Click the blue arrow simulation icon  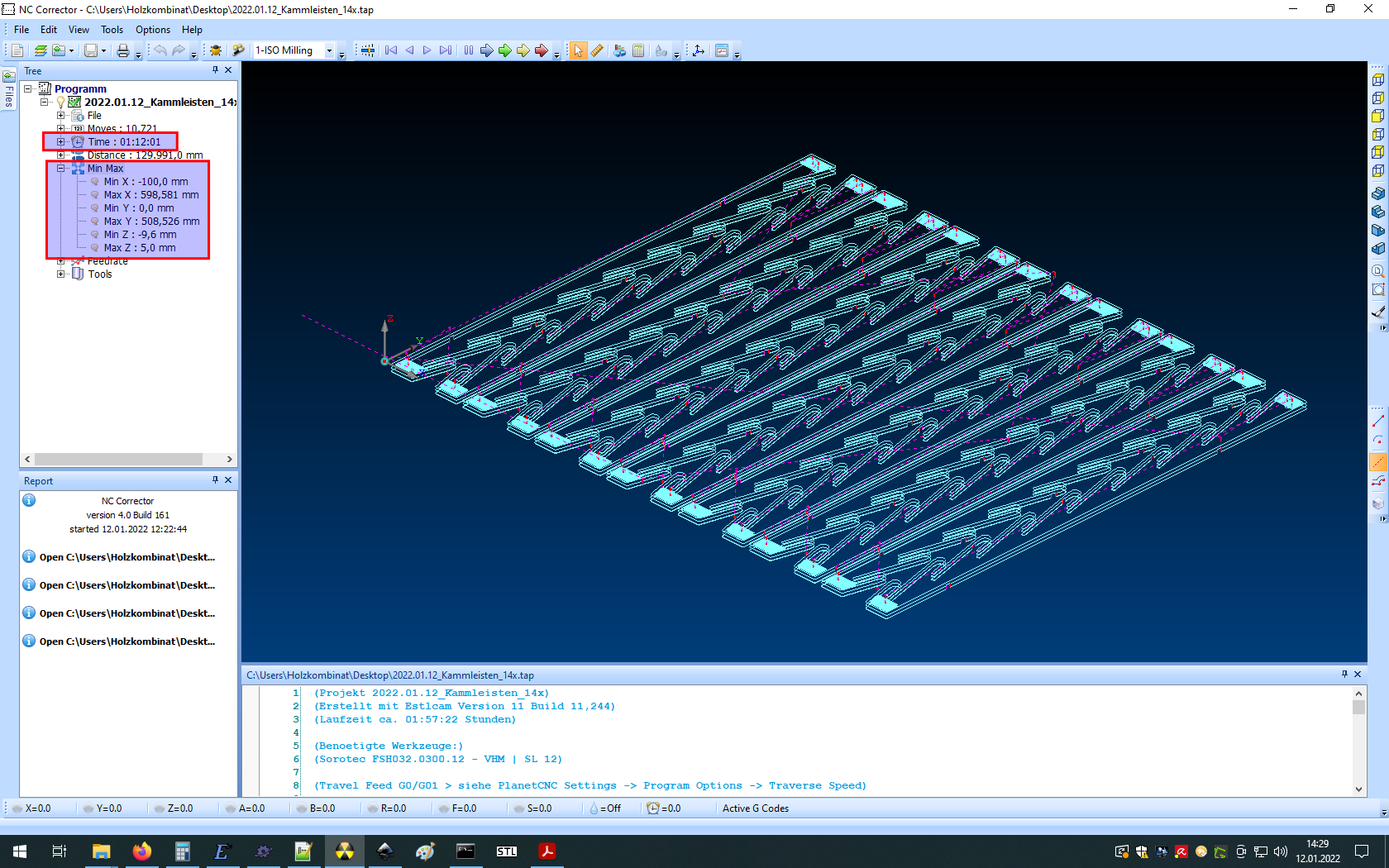click(x=487, y=50)
